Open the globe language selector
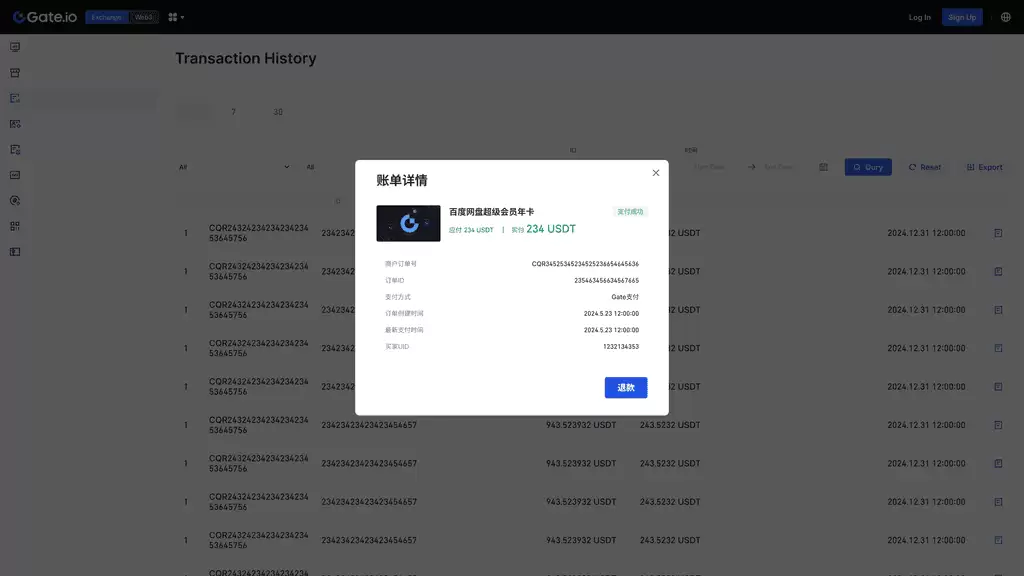The width and height of the screenshot is (1024, 576). coord(1006,18)
